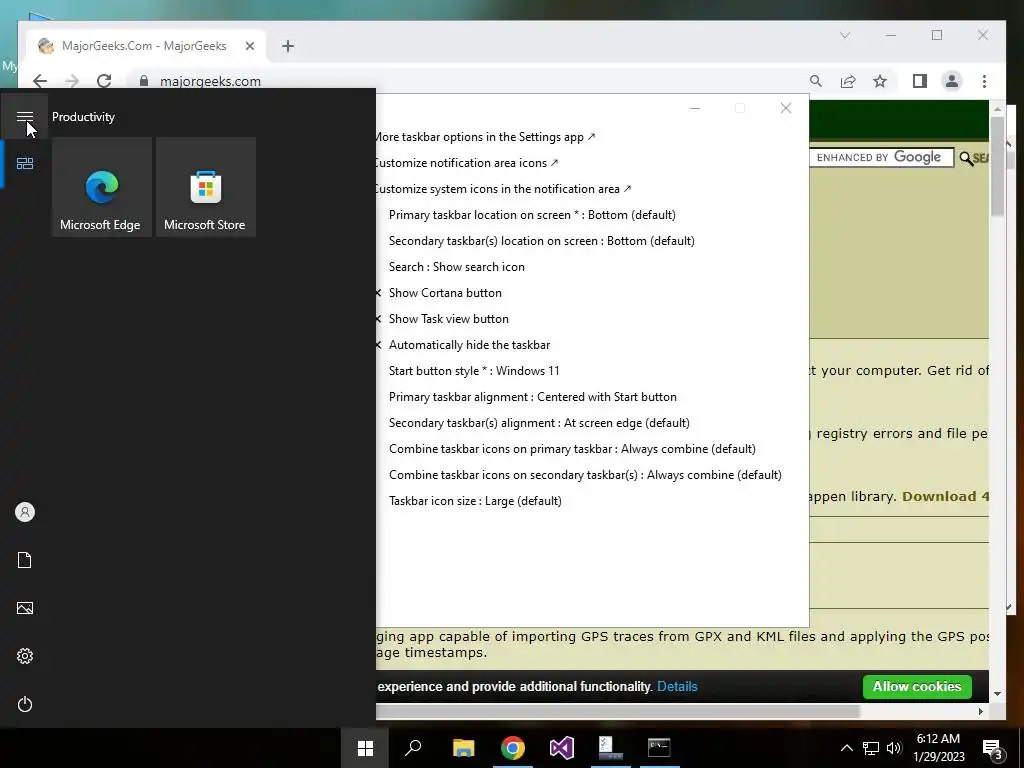Open Customize system icons in notification area
The height and width of the screenshot is (768, 1024).
(503, 189)
